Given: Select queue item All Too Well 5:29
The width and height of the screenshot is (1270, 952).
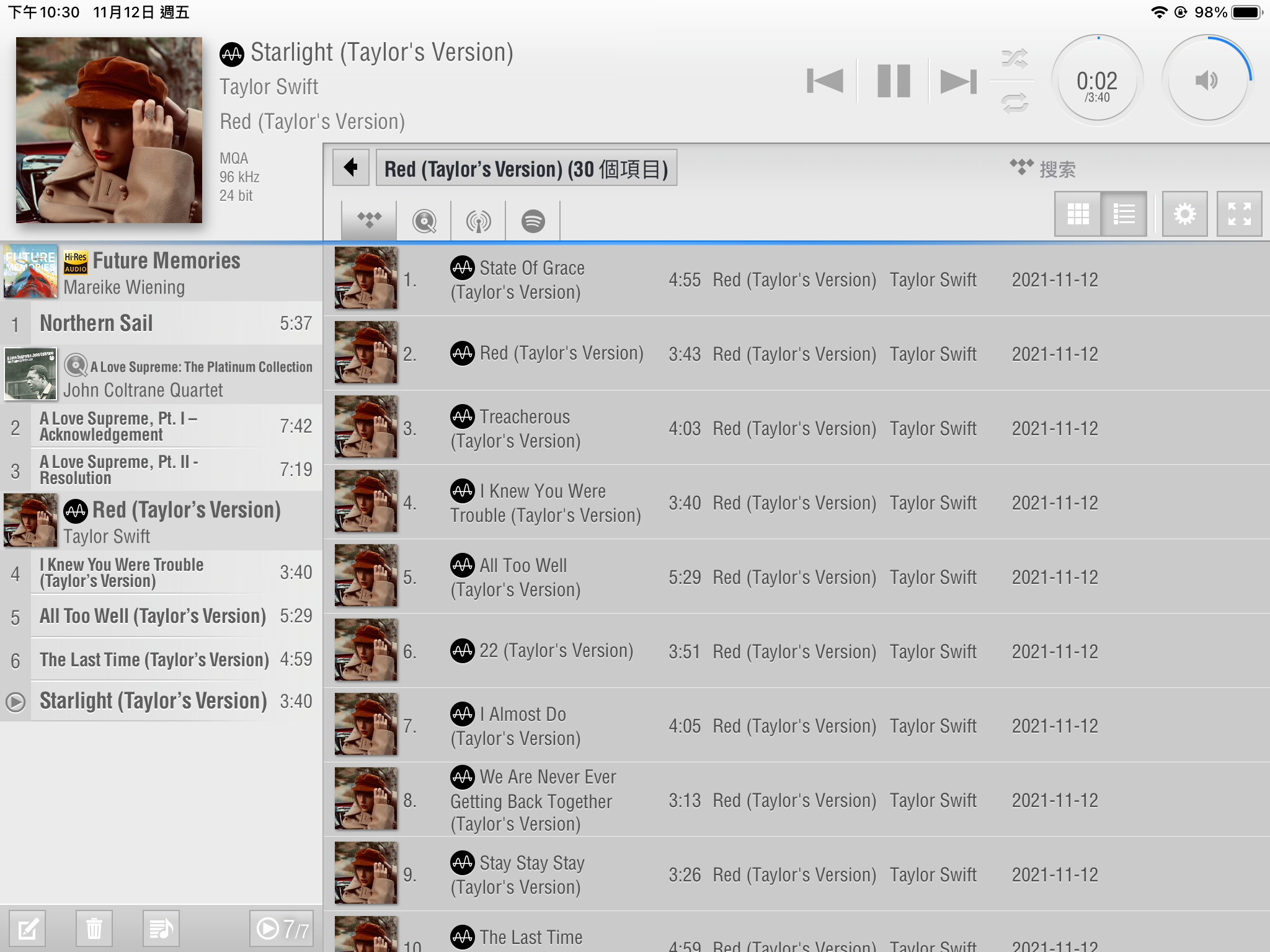Looking at the screenshot, I should tap(161, 616).
